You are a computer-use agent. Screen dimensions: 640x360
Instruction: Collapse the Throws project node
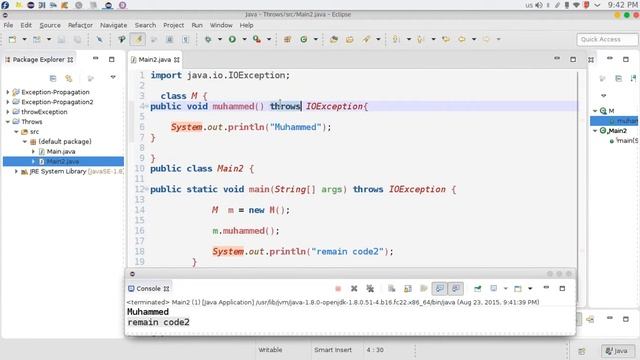[x=7, y=122]
